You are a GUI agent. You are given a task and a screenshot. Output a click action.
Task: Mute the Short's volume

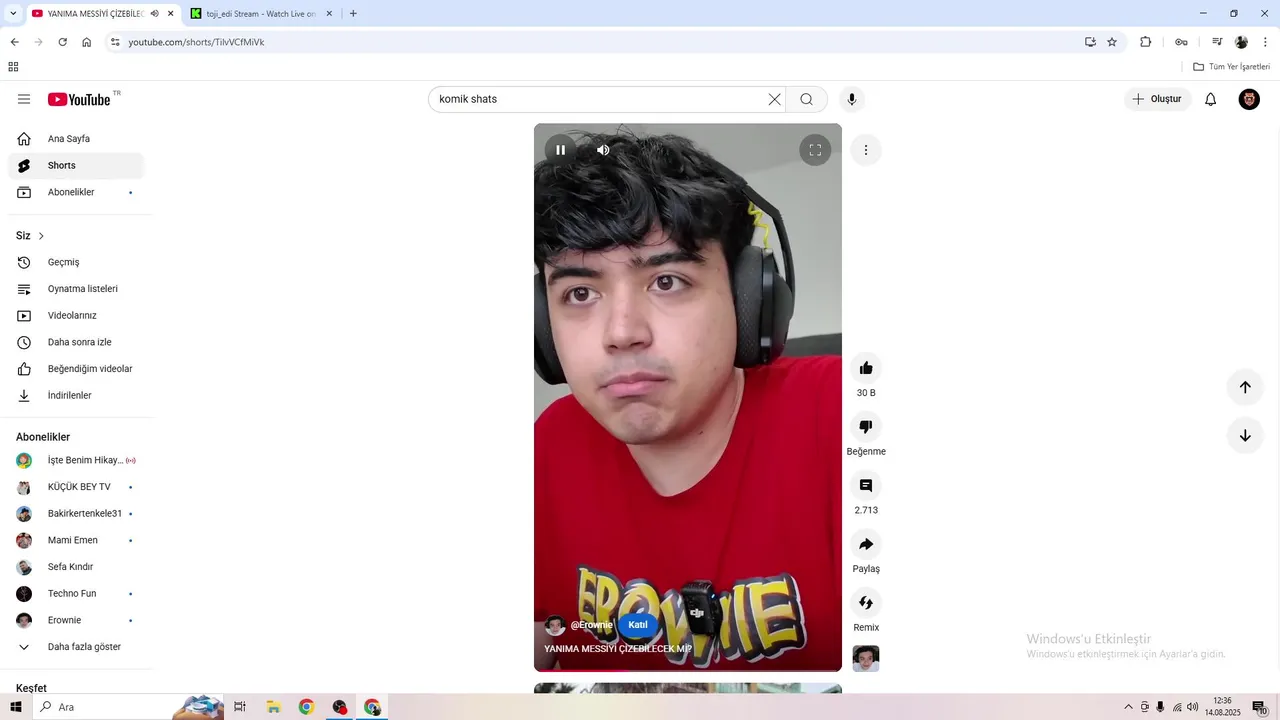coord(603,150)
